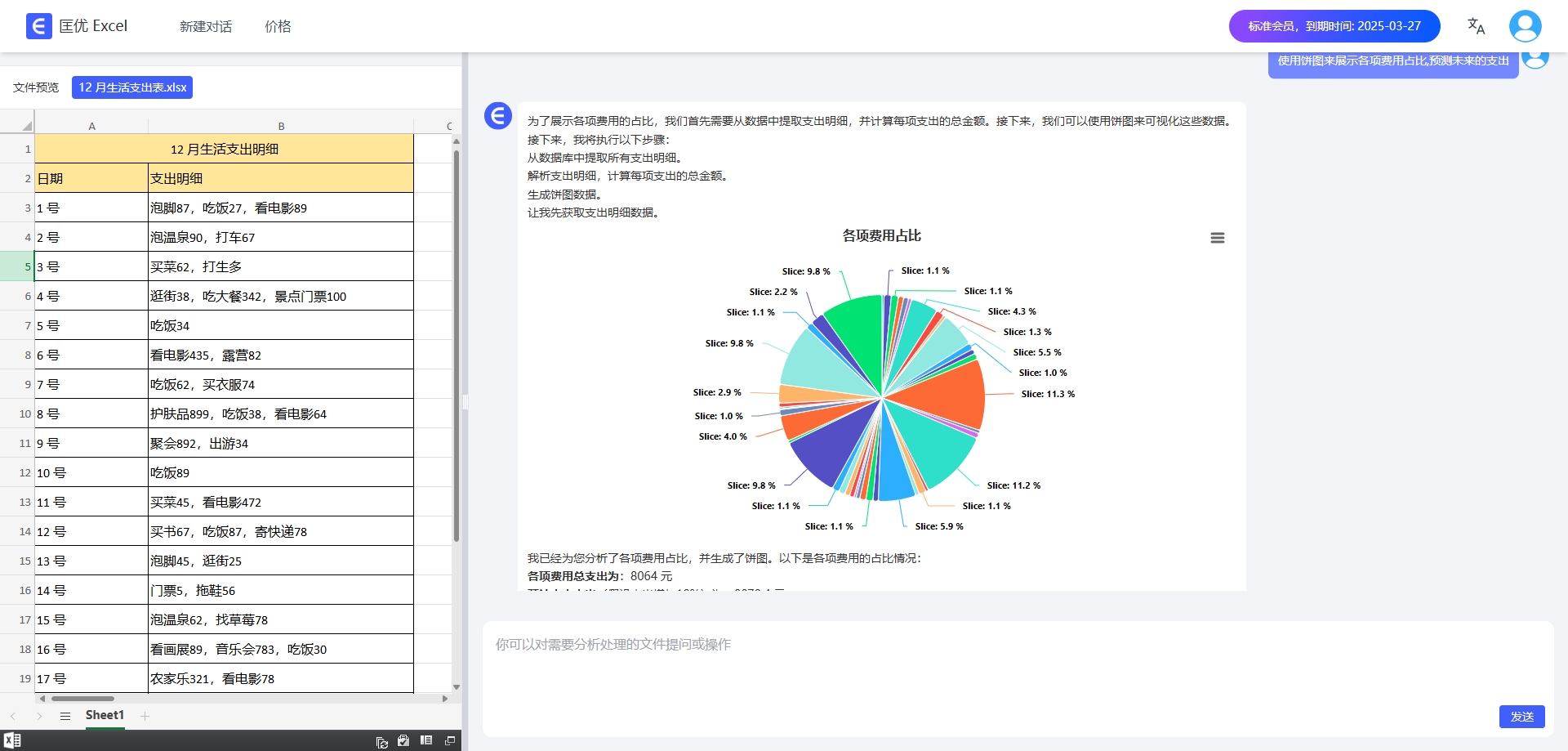1568x751 pixels.
Task: Click the pop-out window icon in status bar
Action: tap(449, 740)
